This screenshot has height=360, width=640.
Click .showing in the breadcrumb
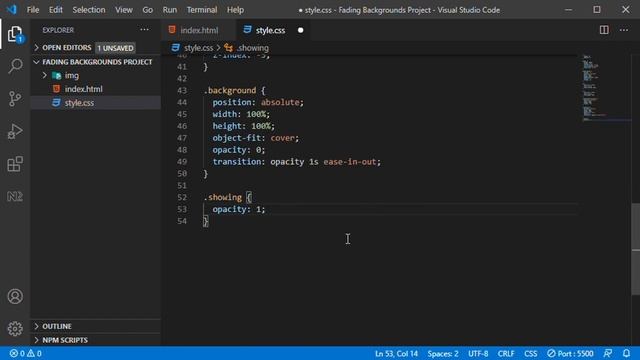click(x=253, y=48)
